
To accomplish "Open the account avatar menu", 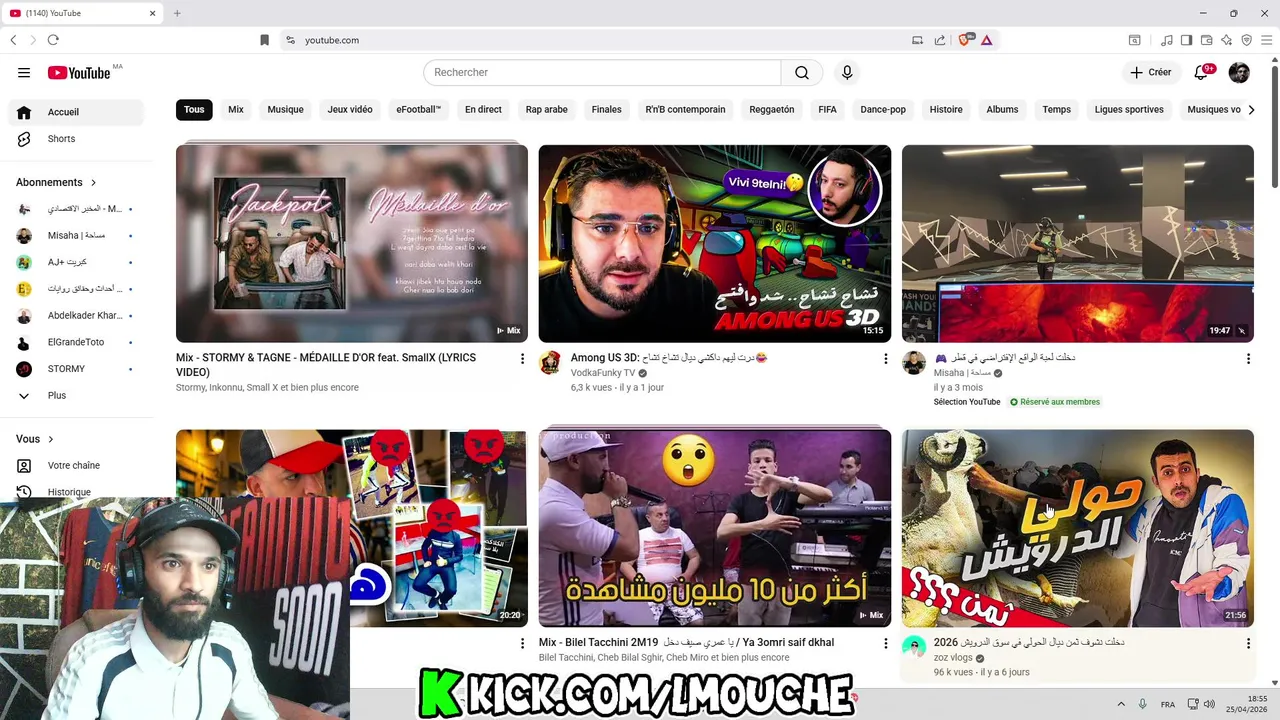I will (1239, 72).
